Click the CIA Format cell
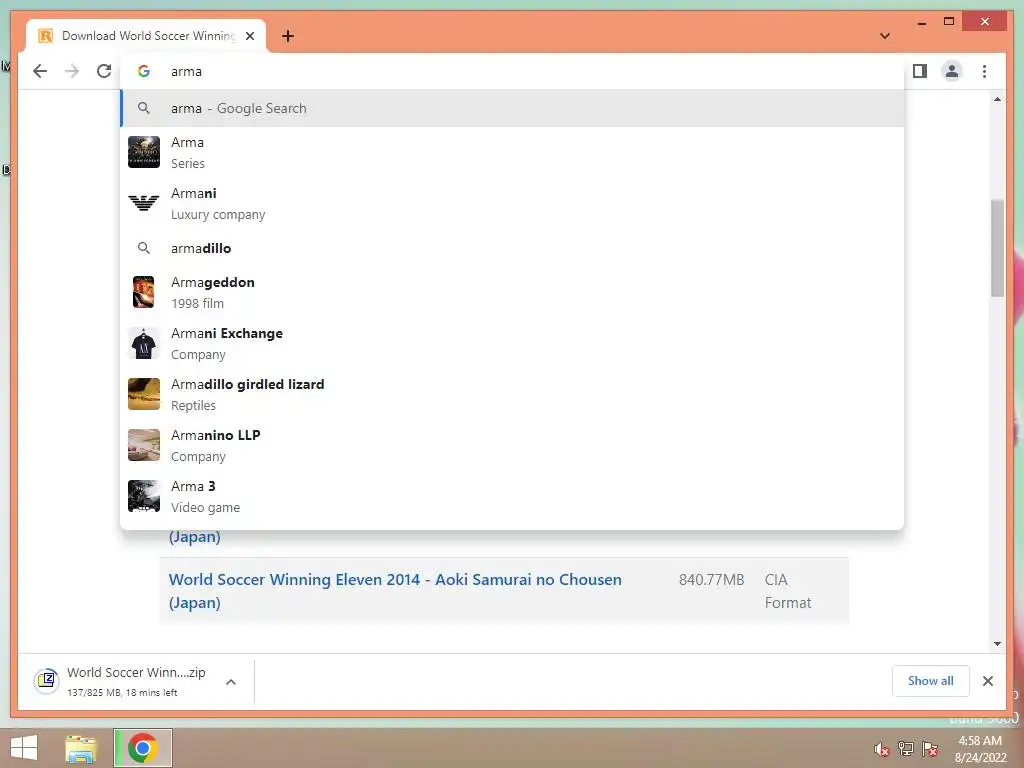Viewport: 1024px width, 768px height. pyautogui.click(x=788, y=591)
